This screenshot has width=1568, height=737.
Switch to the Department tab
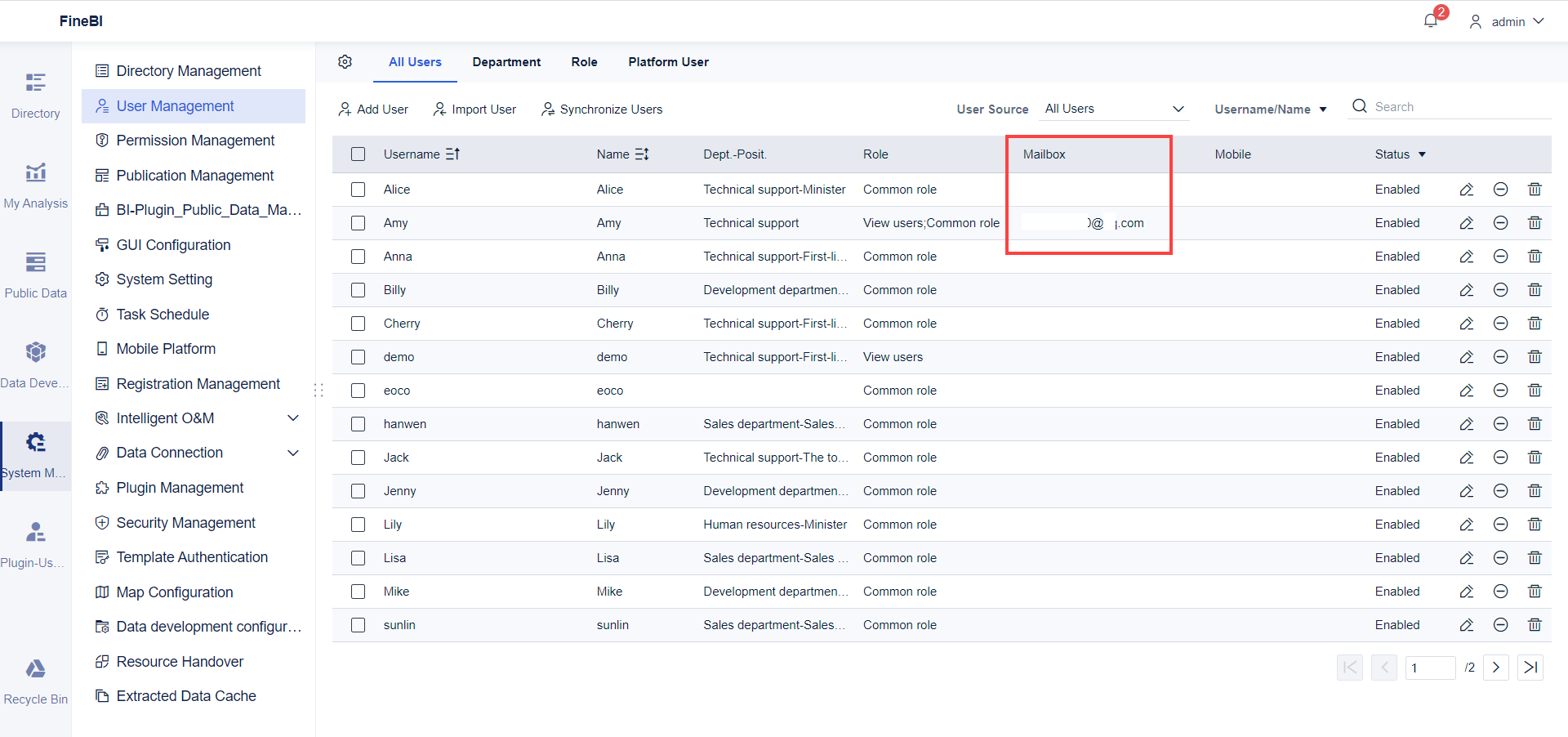pyautogui.click(x=506, y=61)
